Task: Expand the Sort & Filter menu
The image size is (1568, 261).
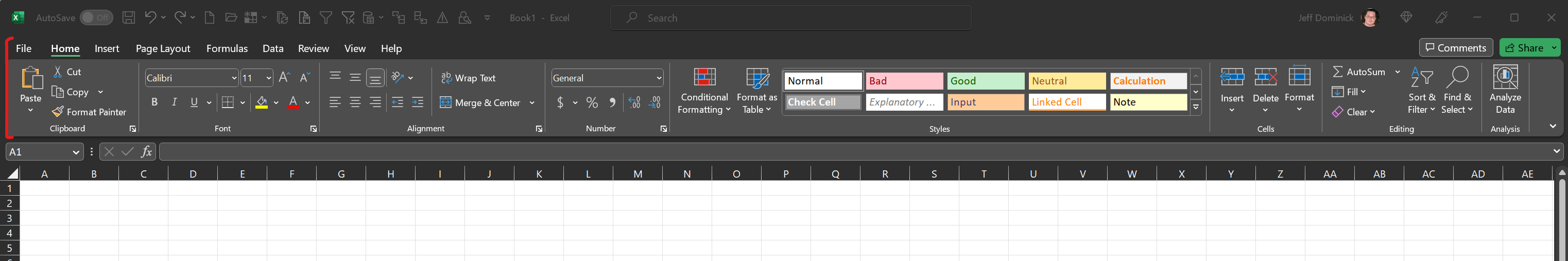Action: tap(1422, 90)
